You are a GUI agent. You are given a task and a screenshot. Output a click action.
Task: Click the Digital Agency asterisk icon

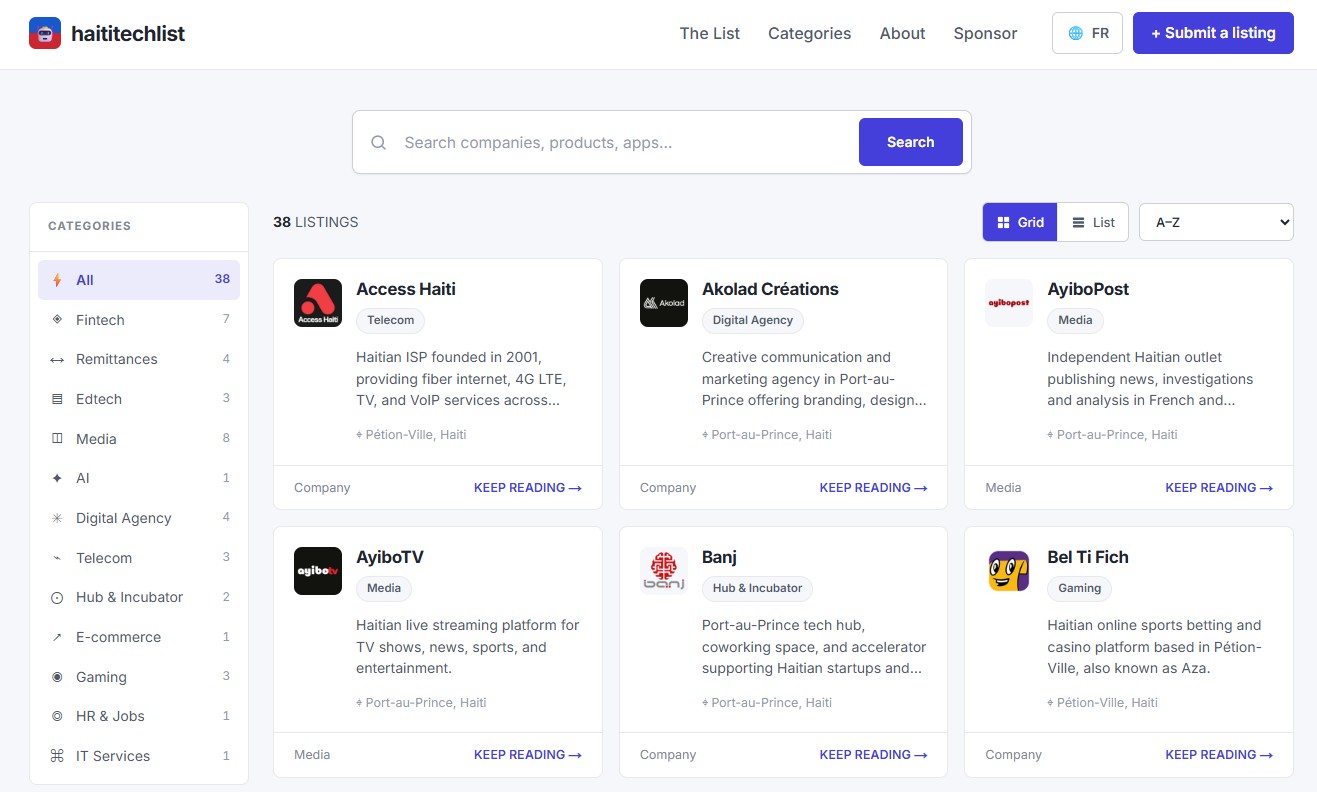tap(57, 518)
